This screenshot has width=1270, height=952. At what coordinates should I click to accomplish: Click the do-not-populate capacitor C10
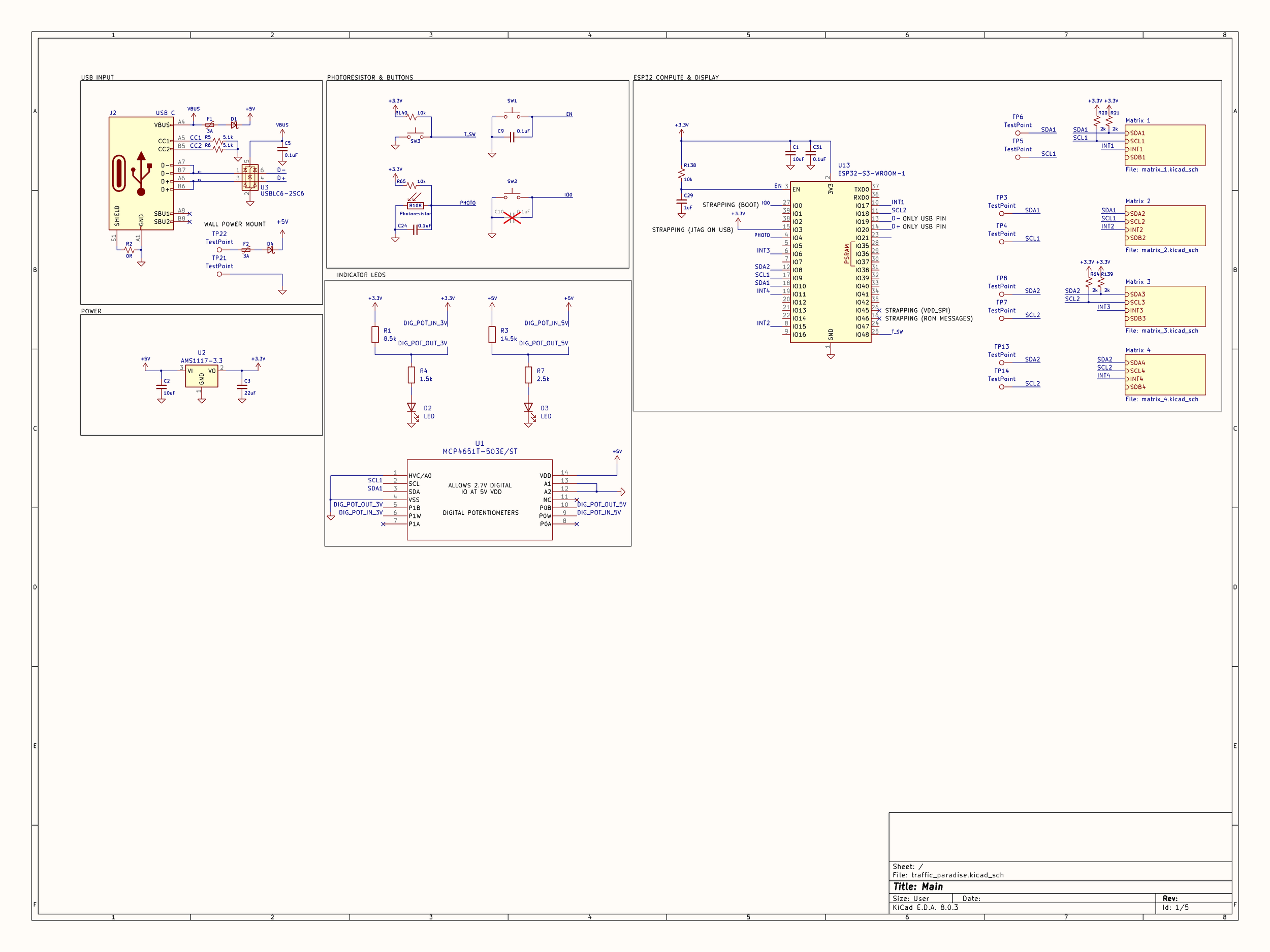click(x=512, y=217)
